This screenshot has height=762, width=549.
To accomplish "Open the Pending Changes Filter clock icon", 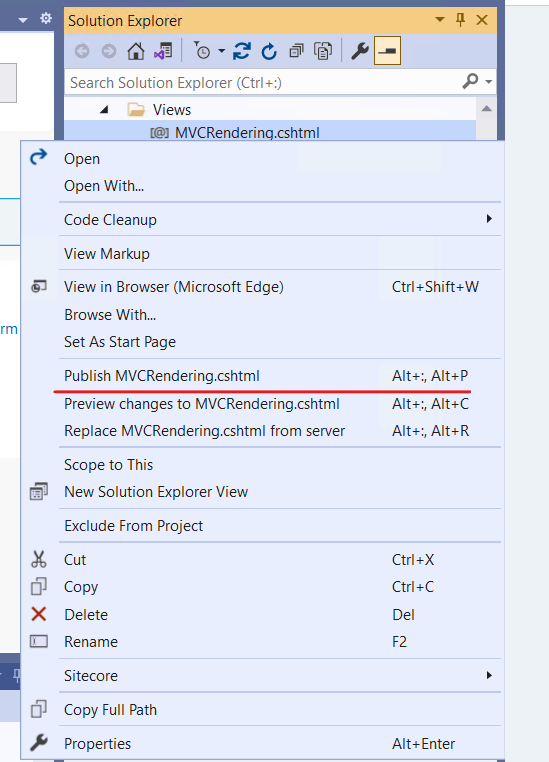I will pyautogui.click(x=202, y=51).
